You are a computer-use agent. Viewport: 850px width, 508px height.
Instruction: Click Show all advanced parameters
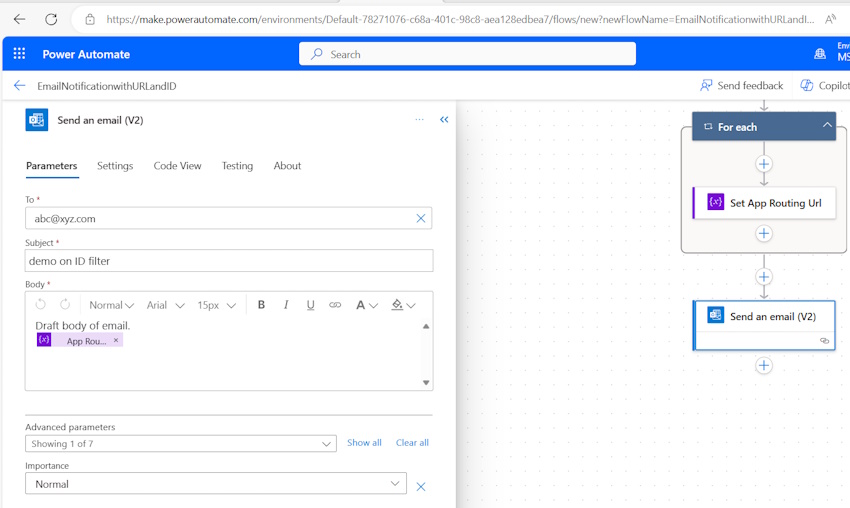[364, 442]
